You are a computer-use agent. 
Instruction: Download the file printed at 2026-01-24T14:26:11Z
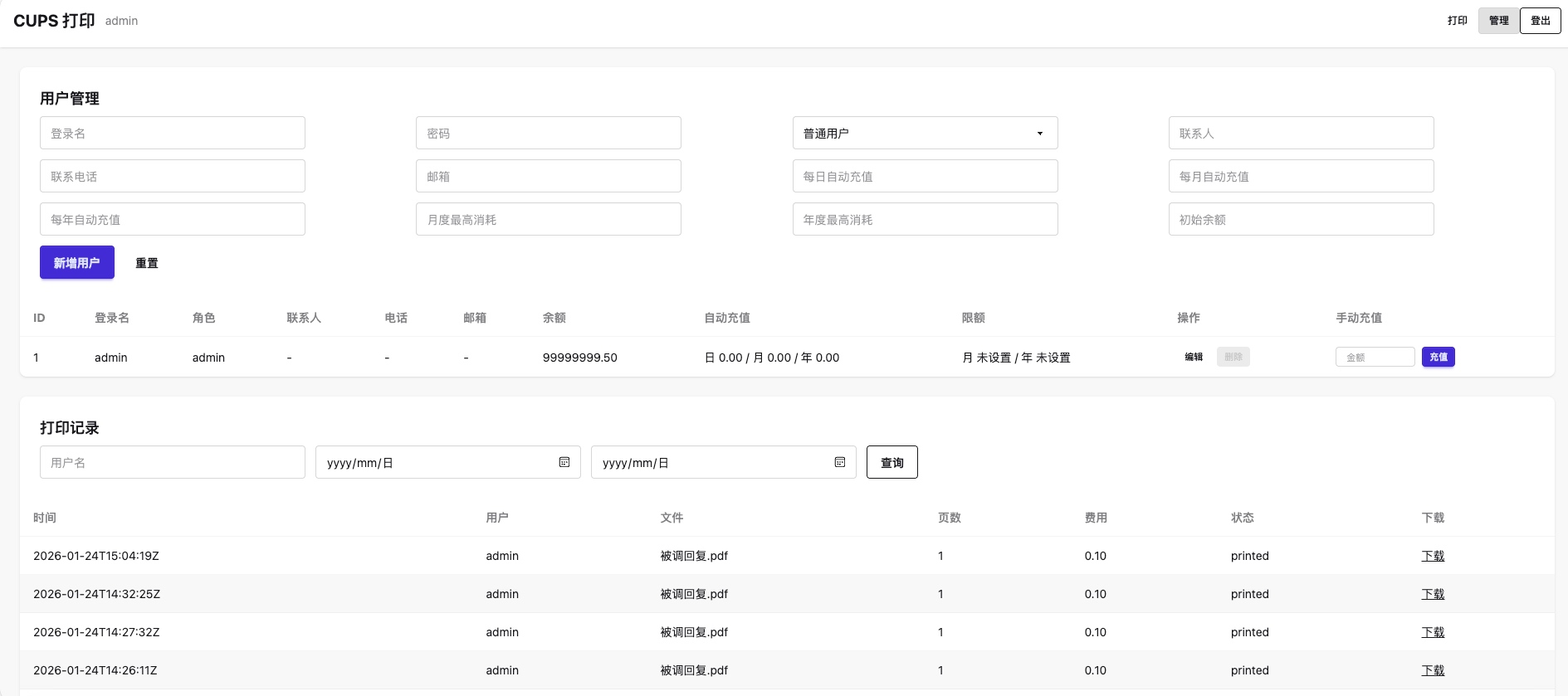pyautogui.click(x=1433, y=670)
